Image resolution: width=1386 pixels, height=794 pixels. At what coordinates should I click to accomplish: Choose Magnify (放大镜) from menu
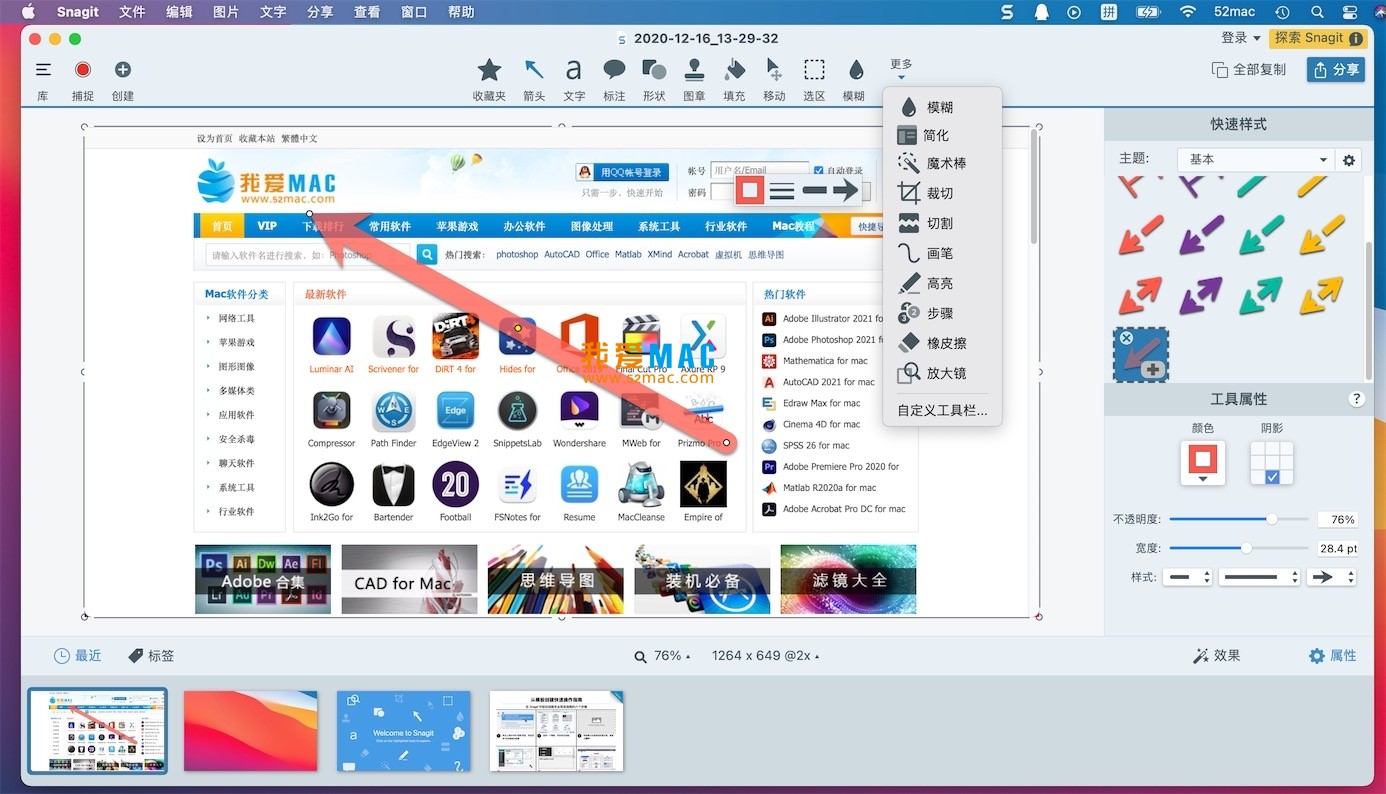(945, 373)
